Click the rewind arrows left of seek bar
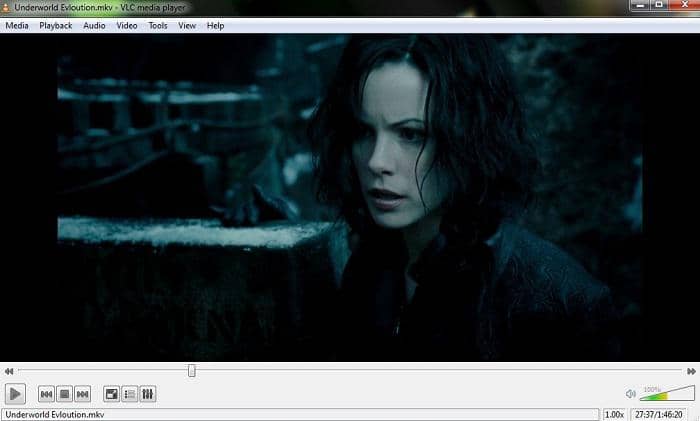The height and width of the screenshot is (421, 700). tap(10, 371)
